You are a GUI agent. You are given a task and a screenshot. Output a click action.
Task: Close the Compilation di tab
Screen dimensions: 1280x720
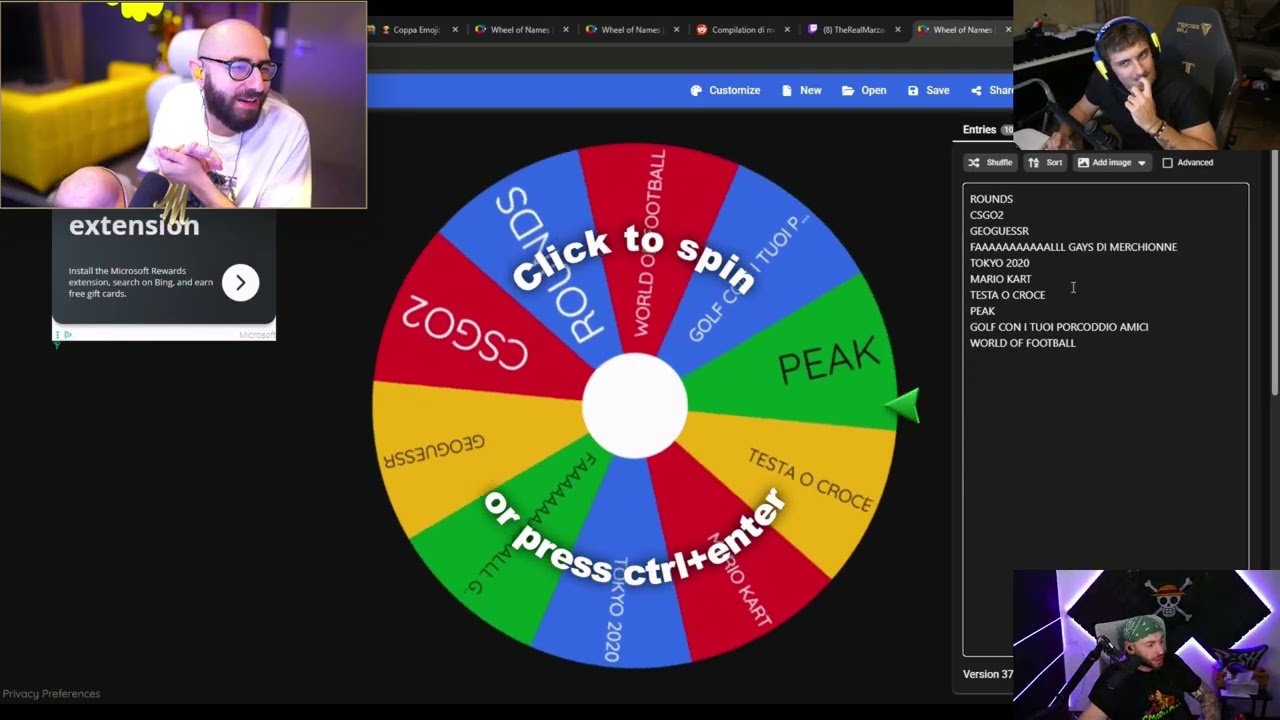click(787, 30)
